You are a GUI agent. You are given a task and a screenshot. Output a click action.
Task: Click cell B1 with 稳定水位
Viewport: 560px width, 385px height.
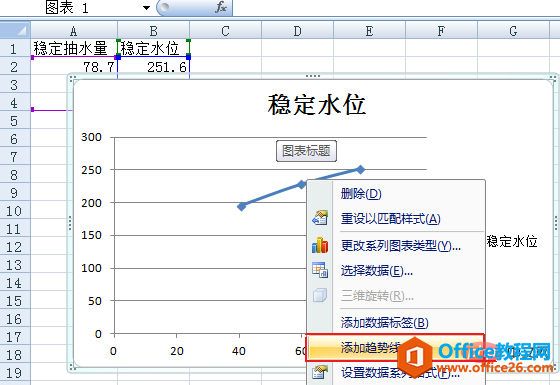coord(154,48)
